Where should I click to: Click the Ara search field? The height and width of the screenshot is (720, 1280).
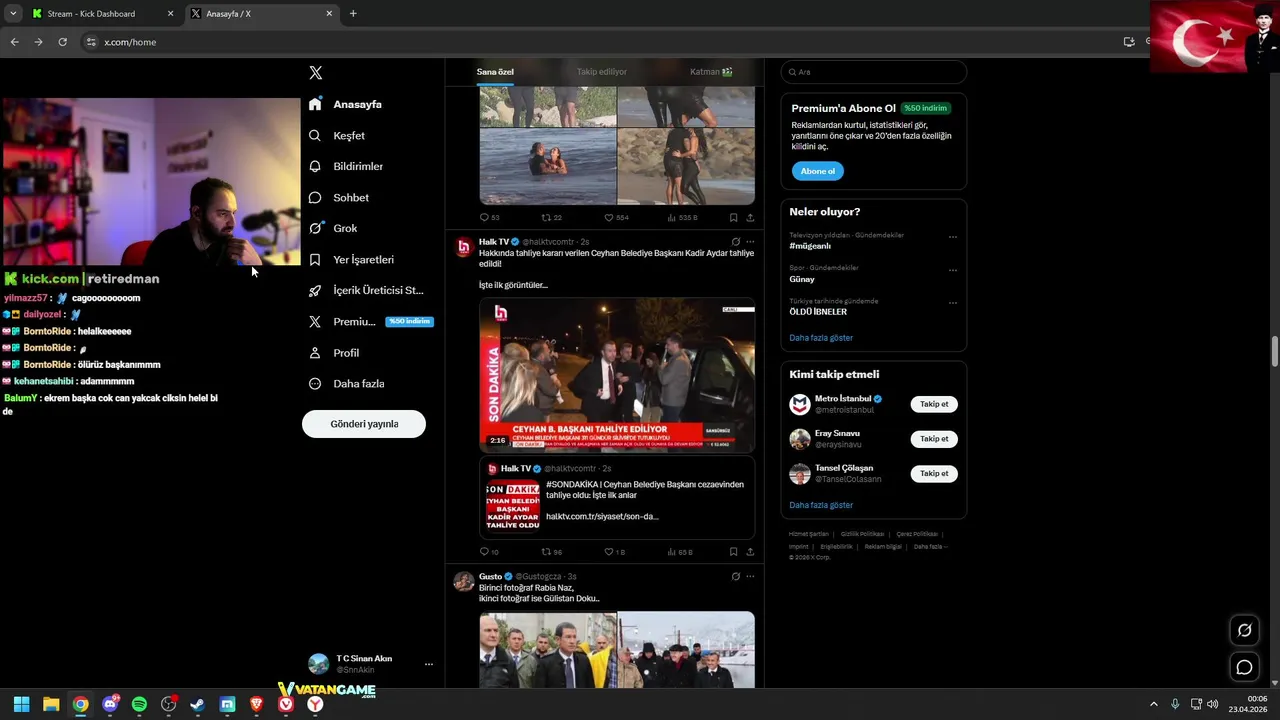pyautogui.click(x=874, y=72)
